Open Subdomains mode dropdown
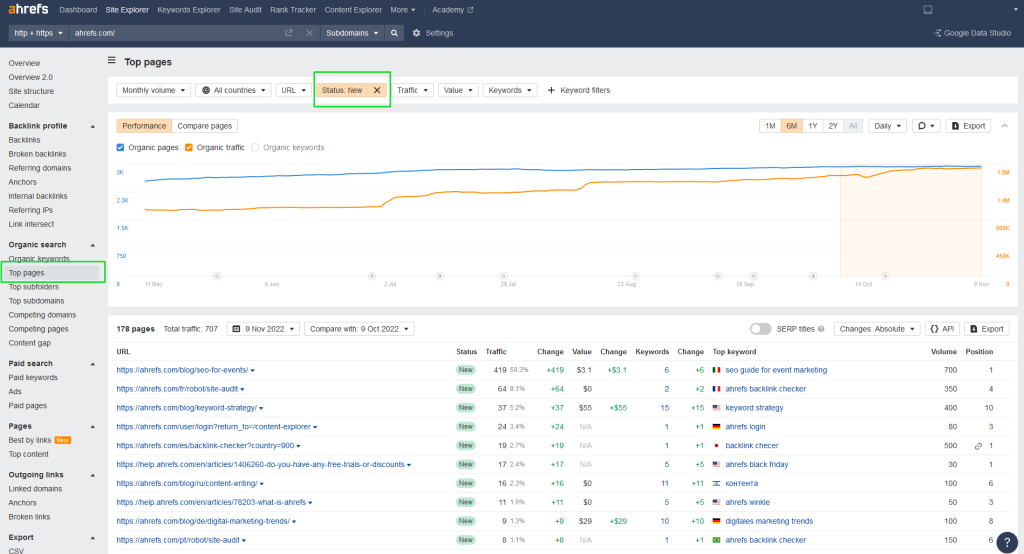The width and height of the screenshot is (1024, 554). 352,33
